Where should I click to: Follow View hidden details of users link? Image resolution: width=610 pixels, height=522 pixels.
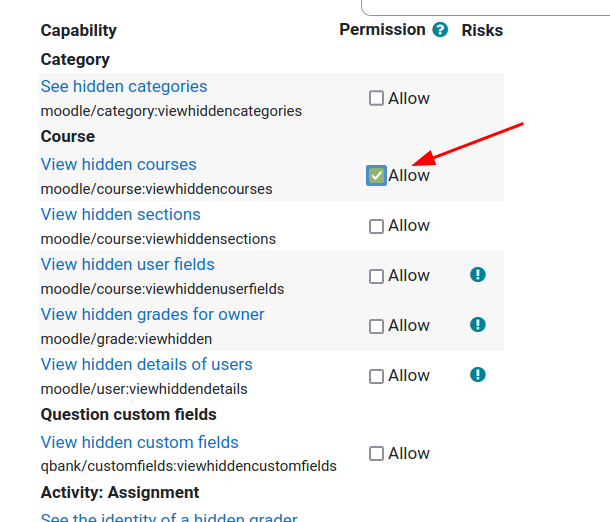click(147, 364)
